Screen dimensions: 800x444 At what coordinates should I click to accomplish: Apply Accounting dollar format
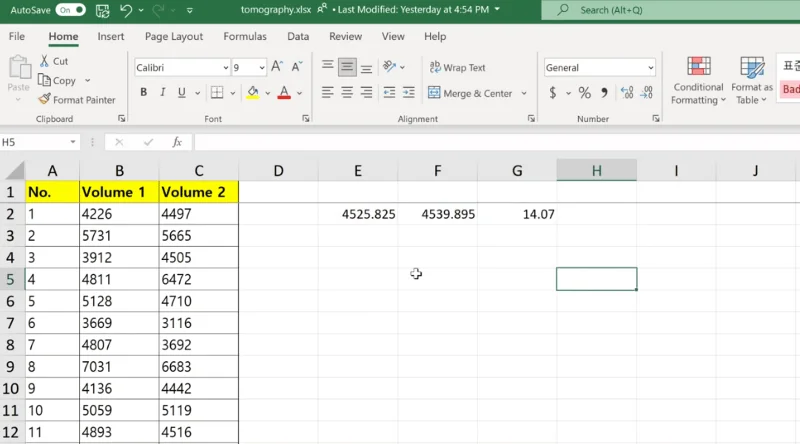click(x=553, y=92)
